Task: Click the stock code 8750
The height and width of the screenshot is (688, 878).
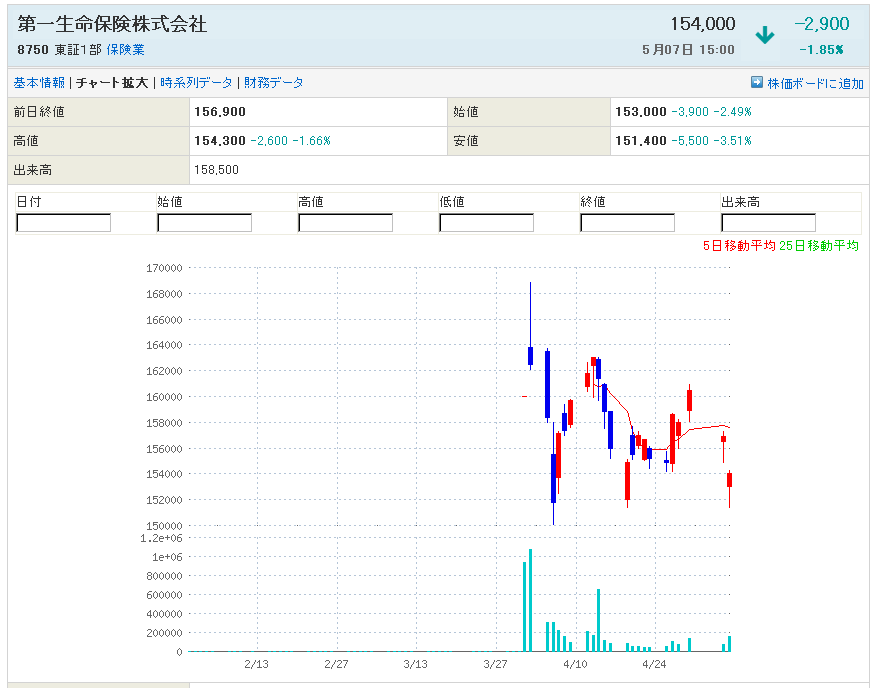Action: pos(33,50)
